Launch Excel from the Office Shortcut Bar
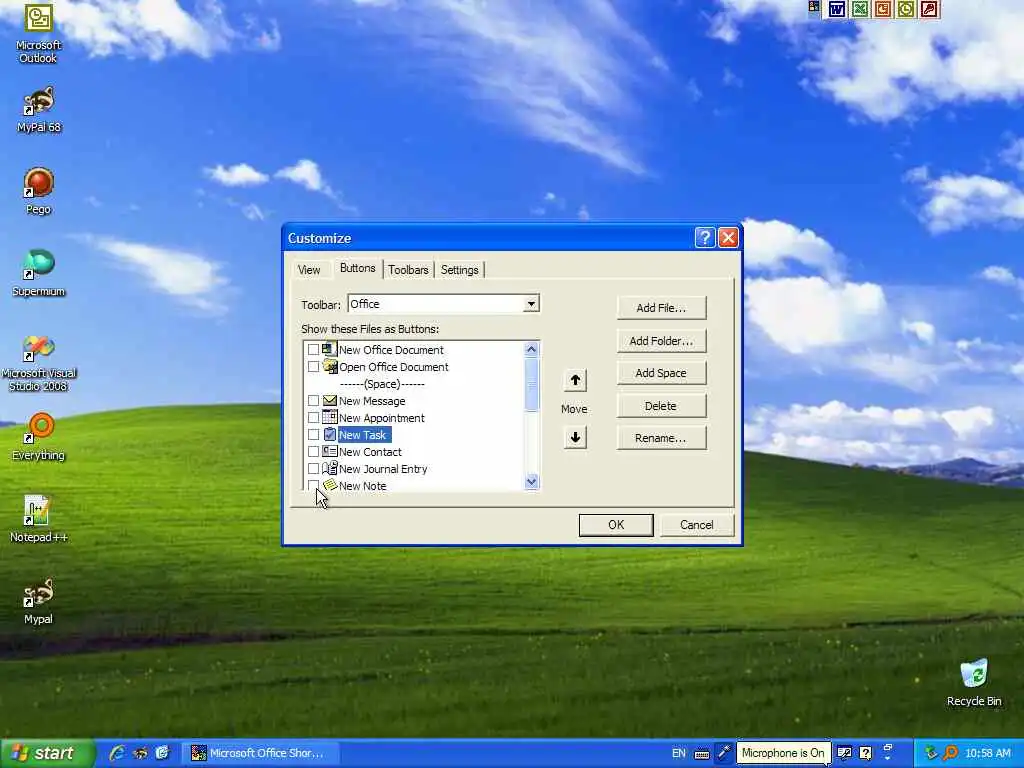This screenshot has height=768, width=1024. 859,8
